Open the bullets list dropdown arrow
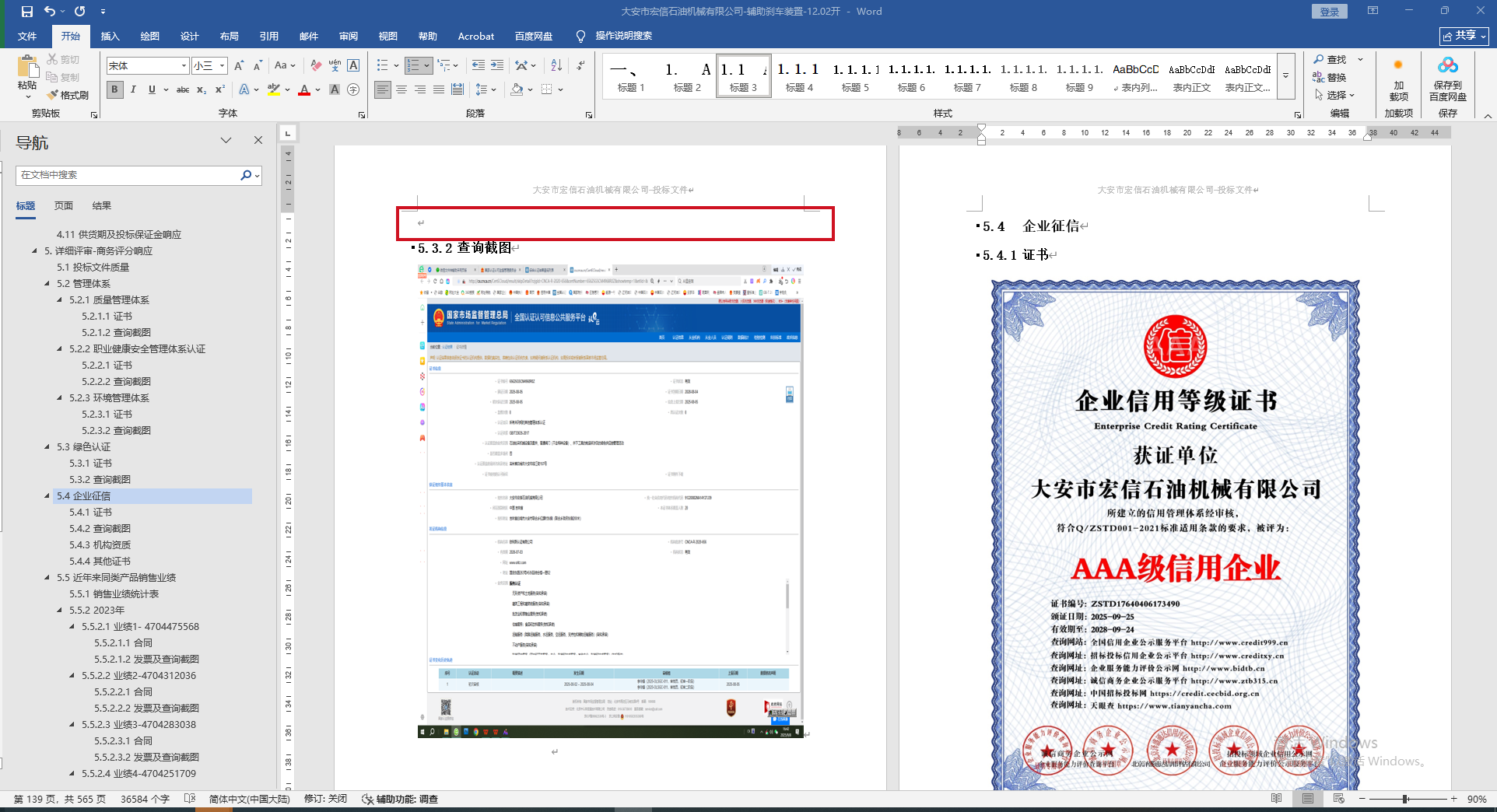This screenshot has width=1497, height=812. pos(396,66)
